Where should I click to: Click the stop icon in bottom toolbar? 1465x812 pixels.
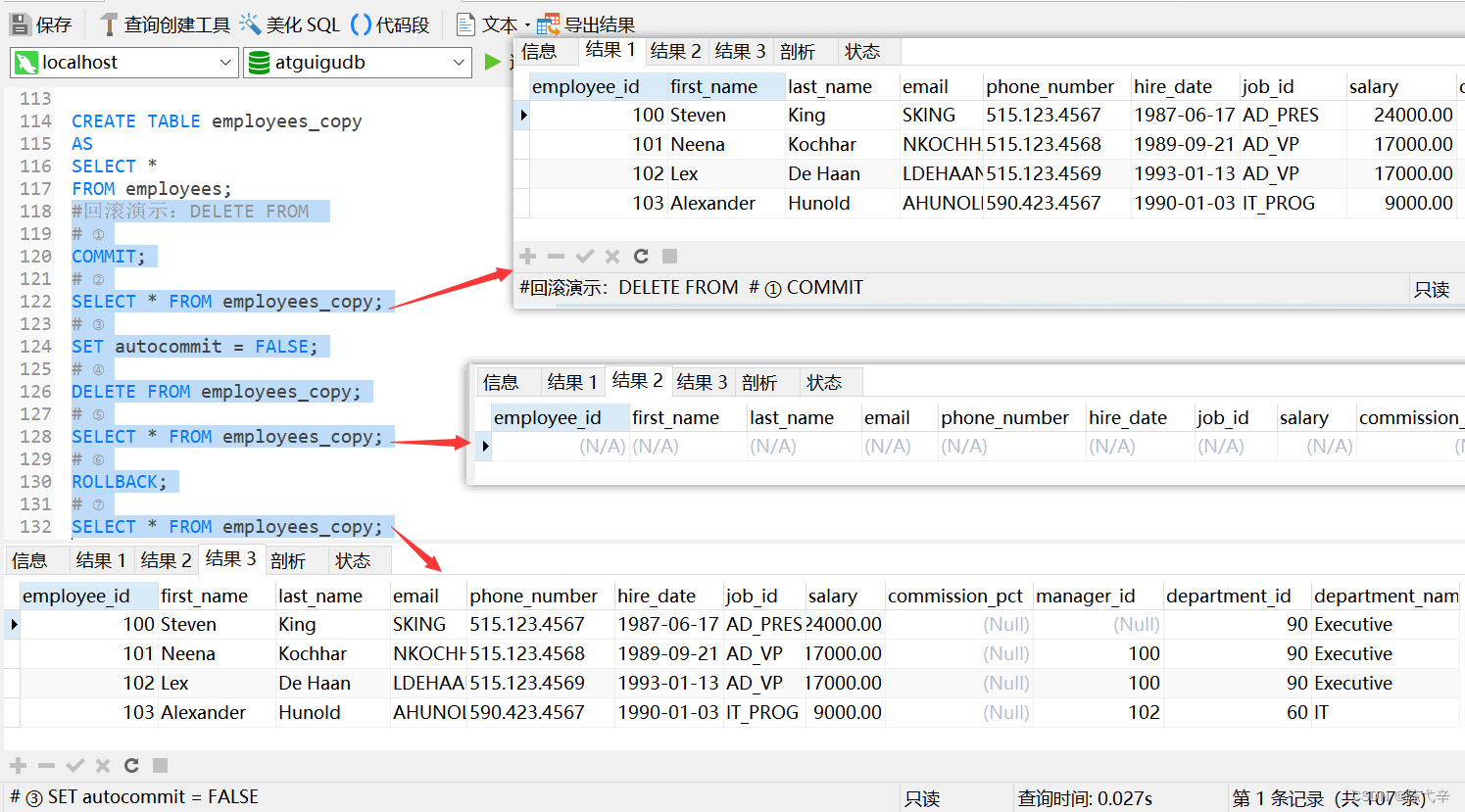(161, 765)
